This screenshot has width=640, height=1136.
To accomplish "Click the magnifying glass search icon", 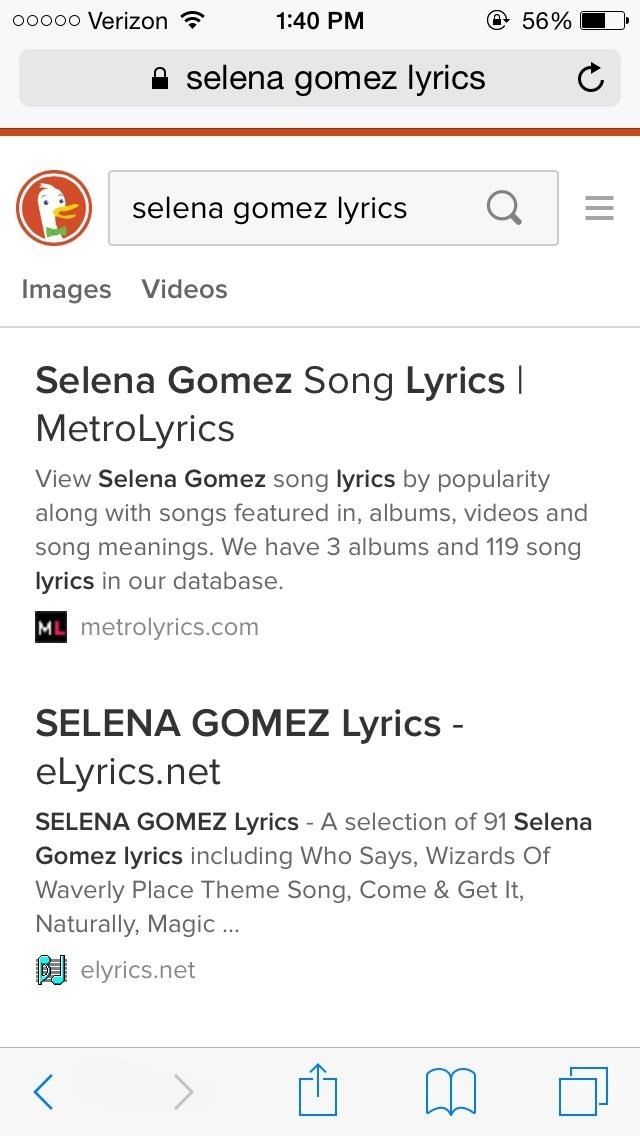I will click(x=504, y=208).
